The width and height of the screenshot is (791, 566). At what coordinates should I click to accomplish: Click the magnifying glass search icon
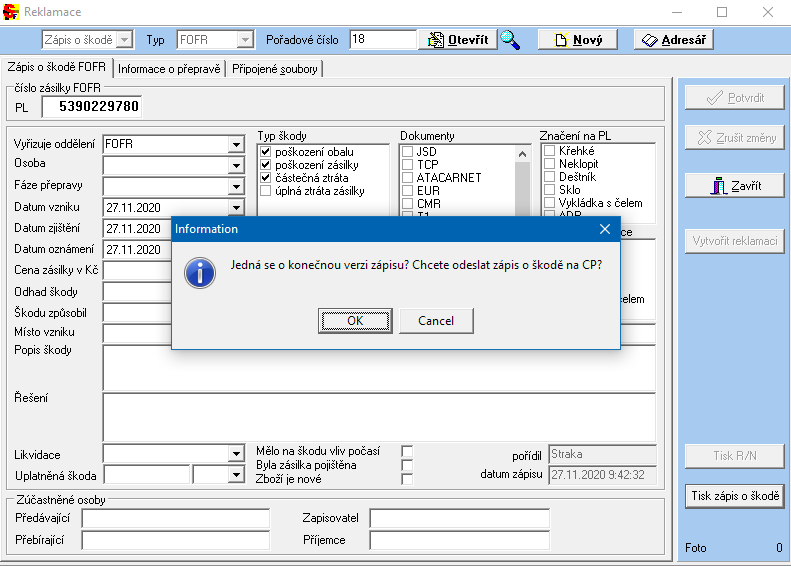click(510, 40)
